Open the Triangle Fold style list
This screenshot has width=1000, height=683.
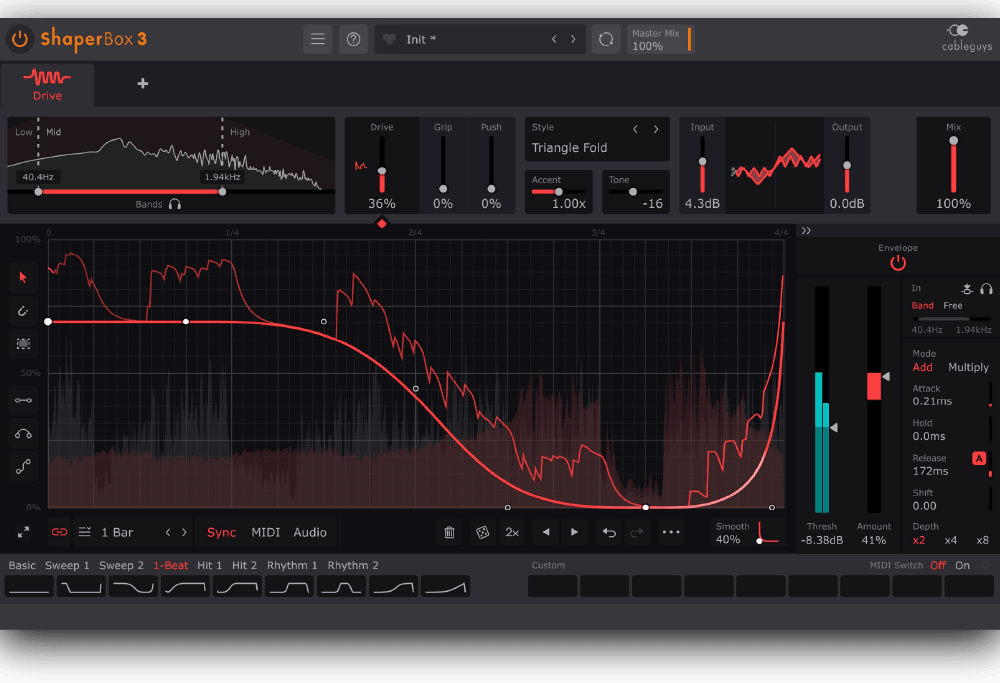[570, 148]
